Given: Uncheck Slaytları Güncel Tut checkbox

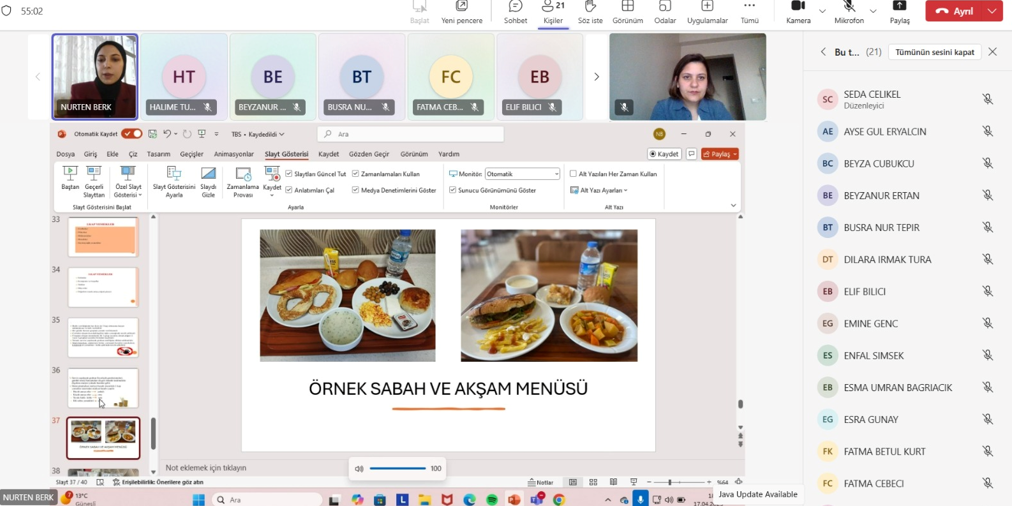Looking at the screenshot, I should (x=289, y=174).
